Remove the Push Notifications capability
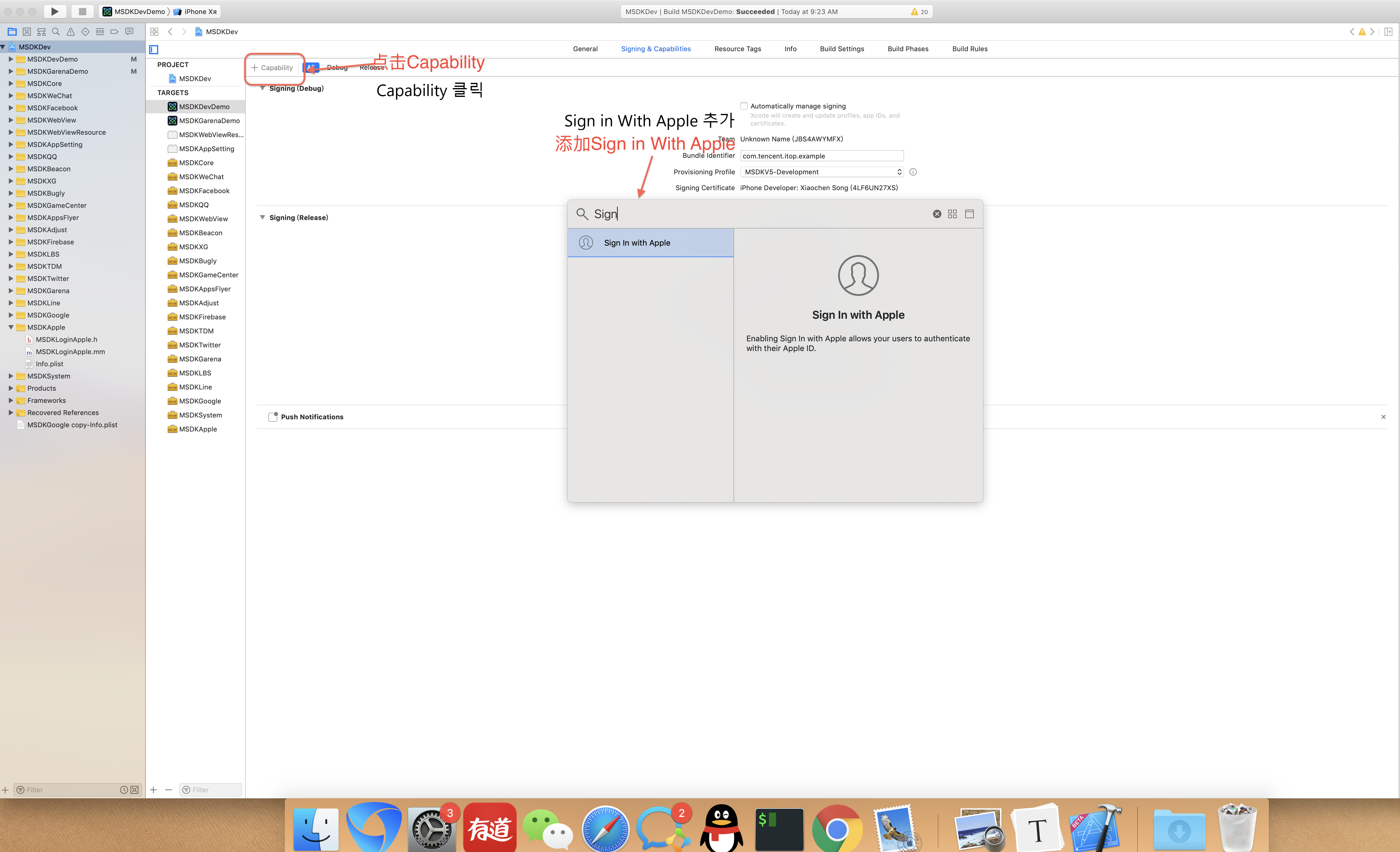1400x852 pixels. tap(1384, 417)
